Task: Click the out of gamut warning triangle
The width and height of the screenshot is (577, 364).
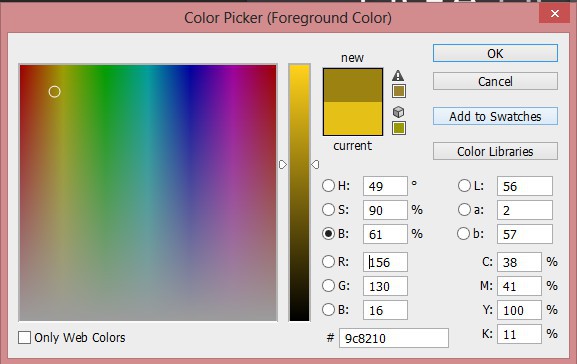Action: pos(398,75)
